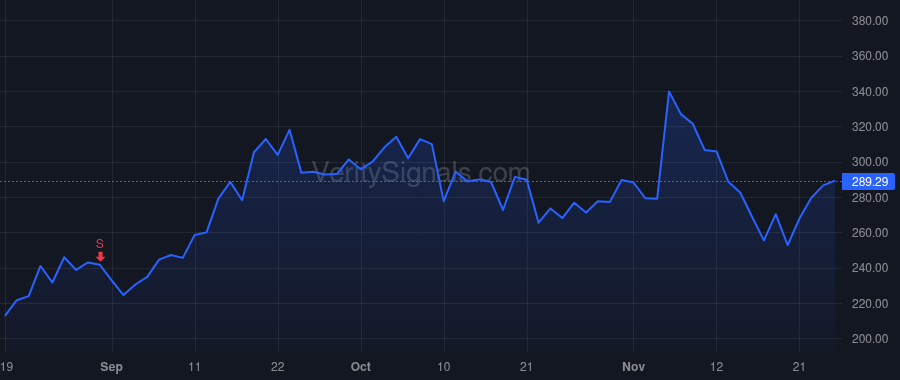This screenshot has width=900, height=380.
Task: Click the 240.00 price axis label
Action: 869,269
